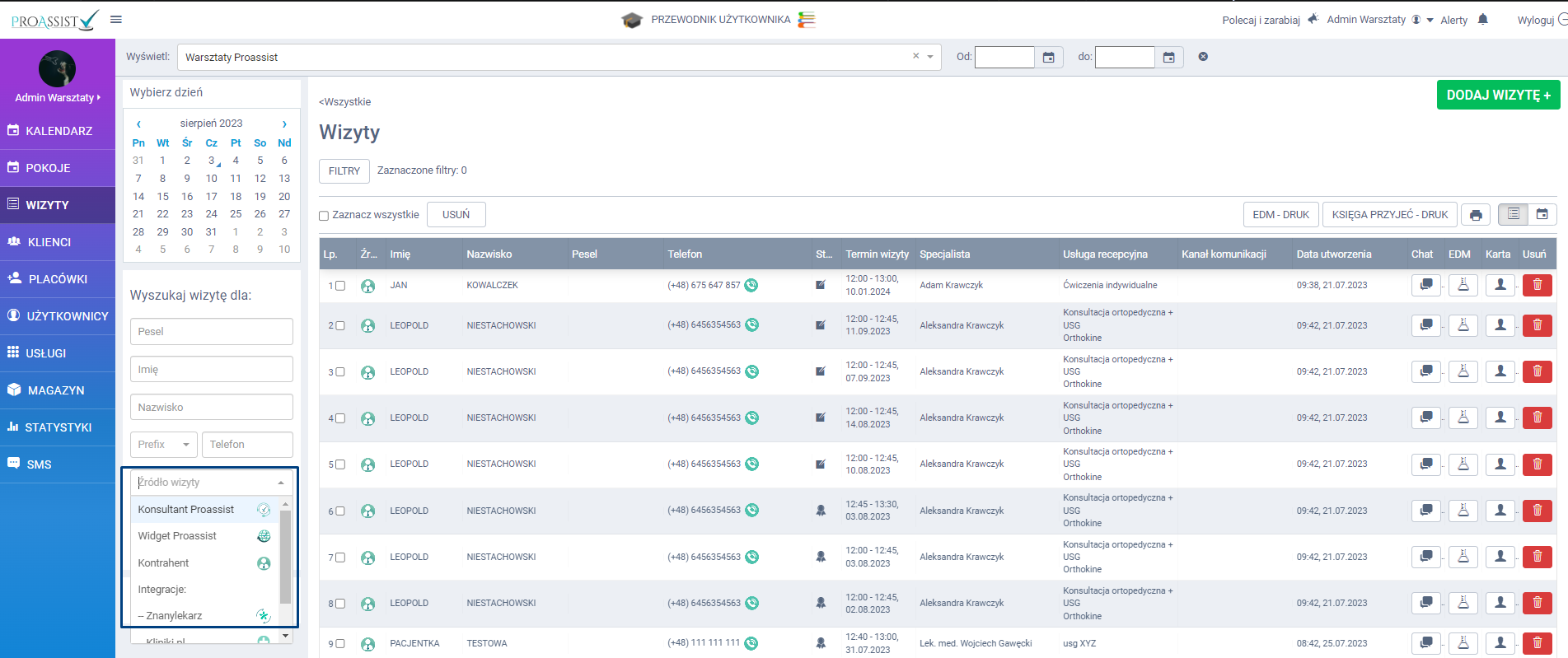Open Użytkownicy in sidebar
The image size is (1568, 658).
pos(58,316)
